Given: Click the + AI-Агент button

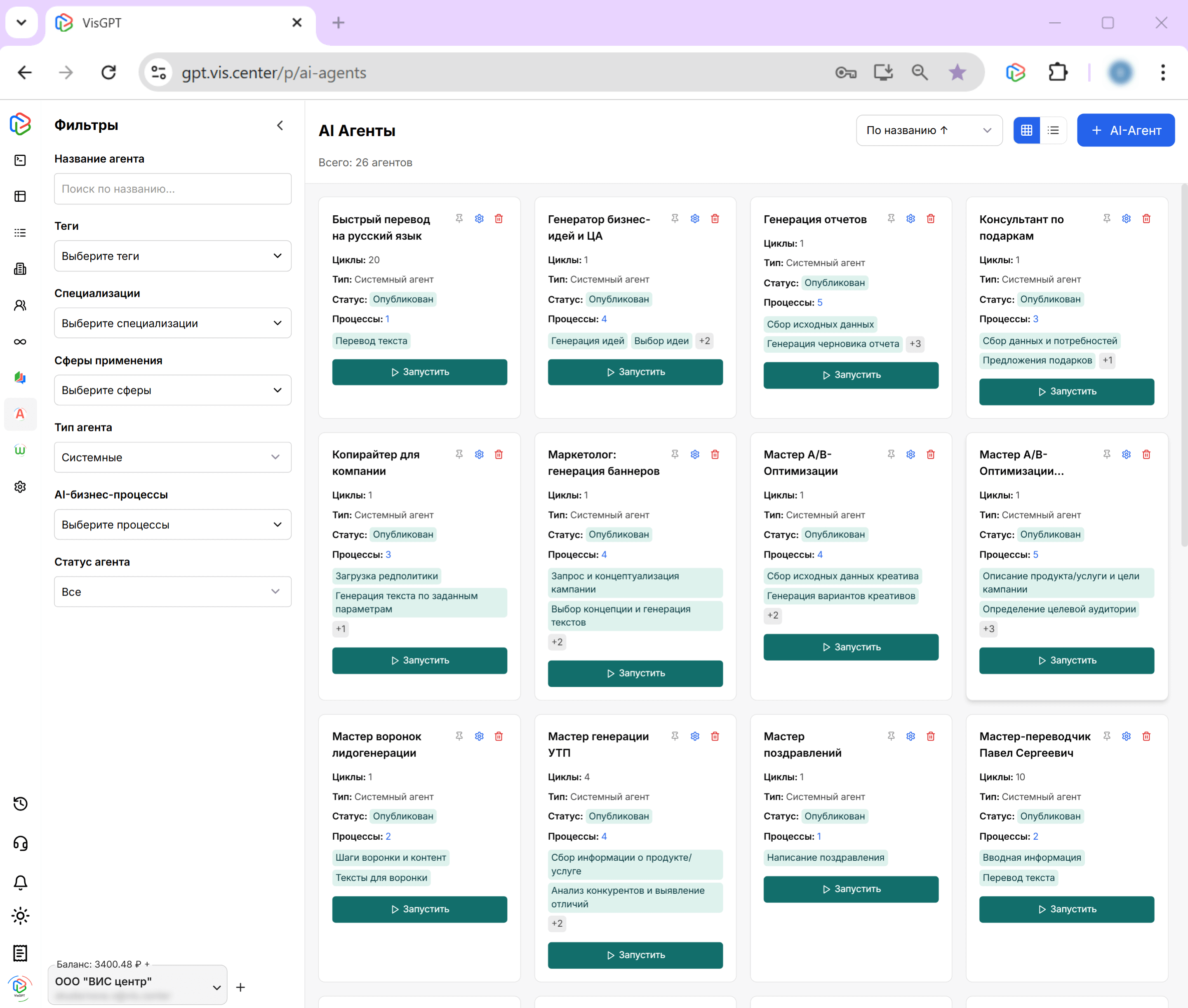Looking at the screenshot, I should 1125,130.
